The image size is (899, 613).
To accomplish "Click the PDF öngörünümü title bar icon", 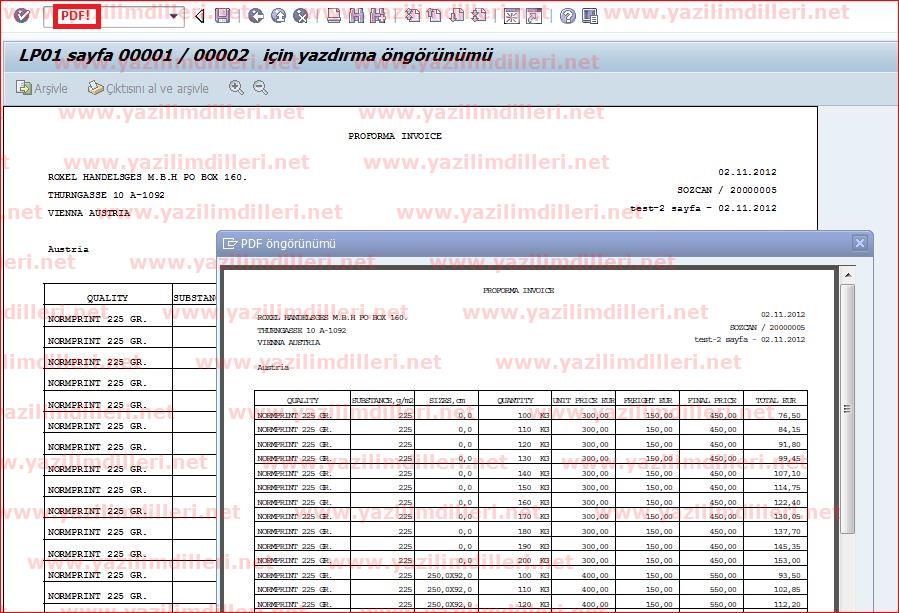I will (x=229, y=244).
